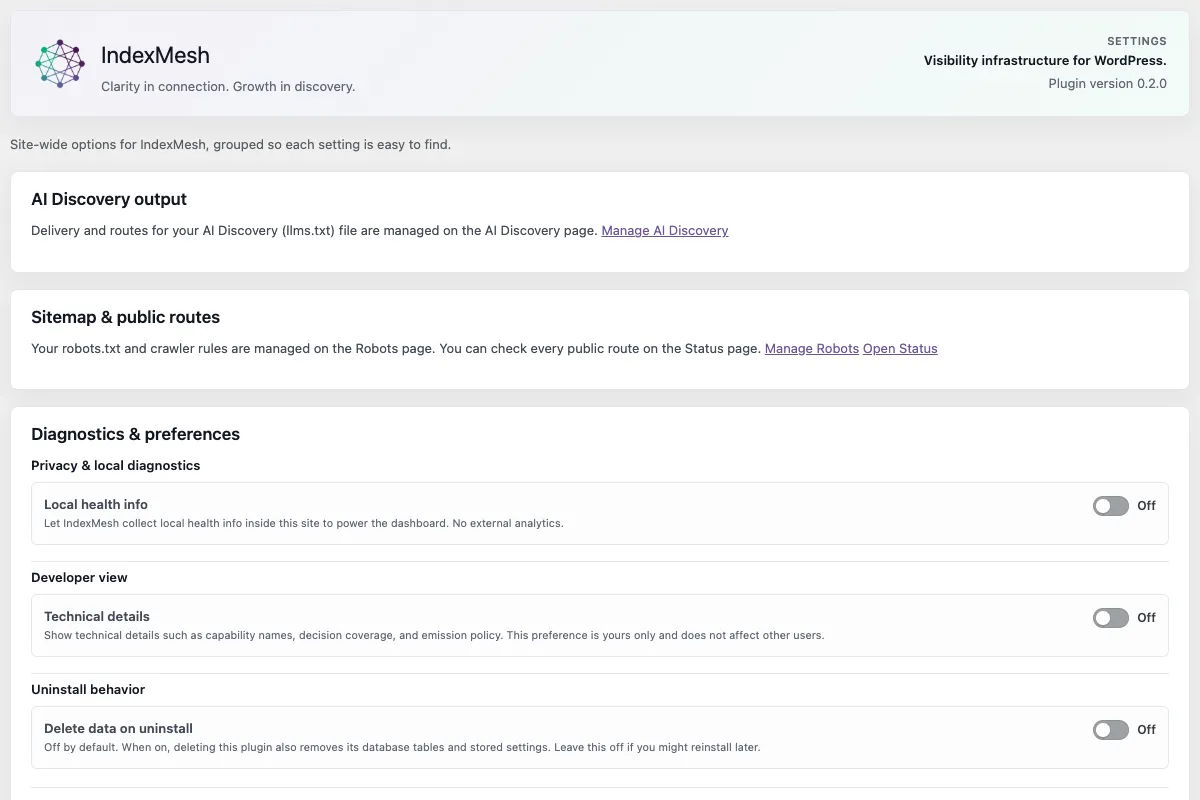
Task: Click the IndexMesh title text
Action: coord(155,55)
